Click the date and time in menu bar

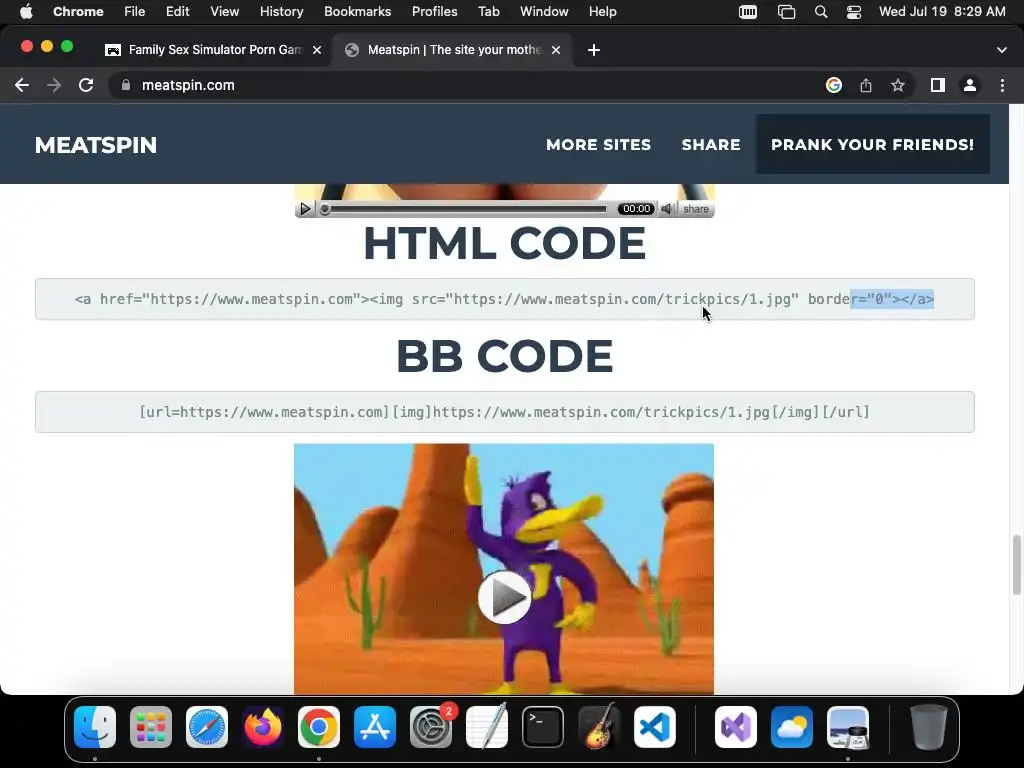942,12
